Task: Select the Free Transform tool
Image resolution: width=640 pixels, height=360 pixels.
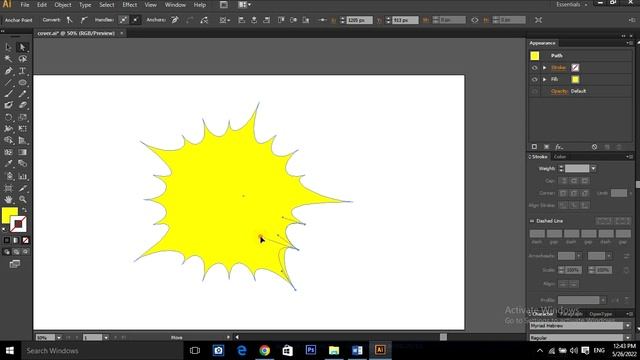Action: (22, 129)
